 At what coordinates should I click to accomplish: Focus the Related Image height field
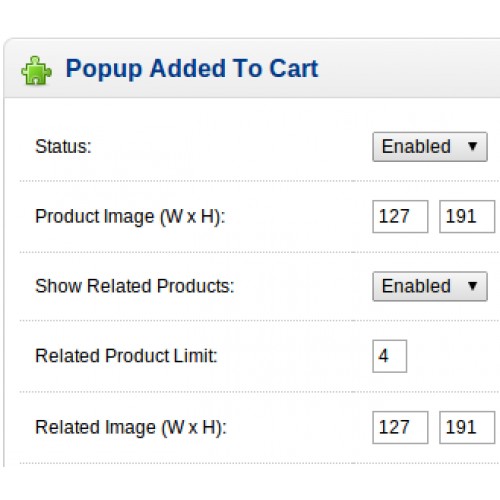(467, 427)
